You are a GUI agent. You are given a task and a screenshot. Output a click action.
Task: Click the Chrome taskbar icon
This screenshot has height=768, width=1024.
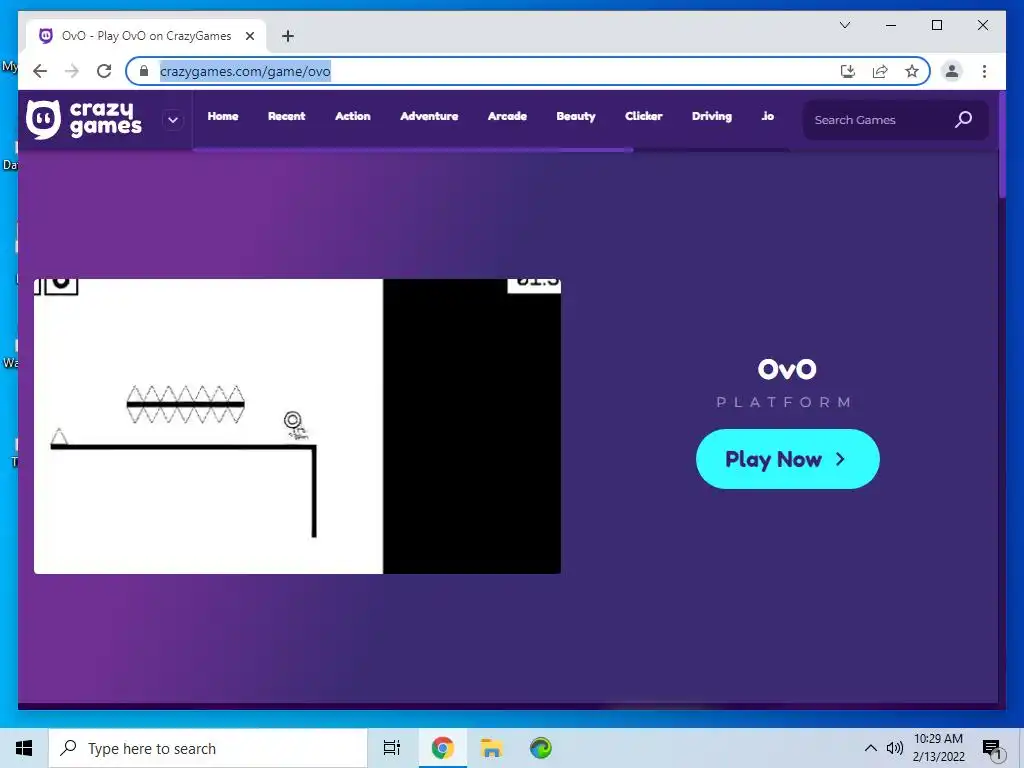(x=442, y=748)
